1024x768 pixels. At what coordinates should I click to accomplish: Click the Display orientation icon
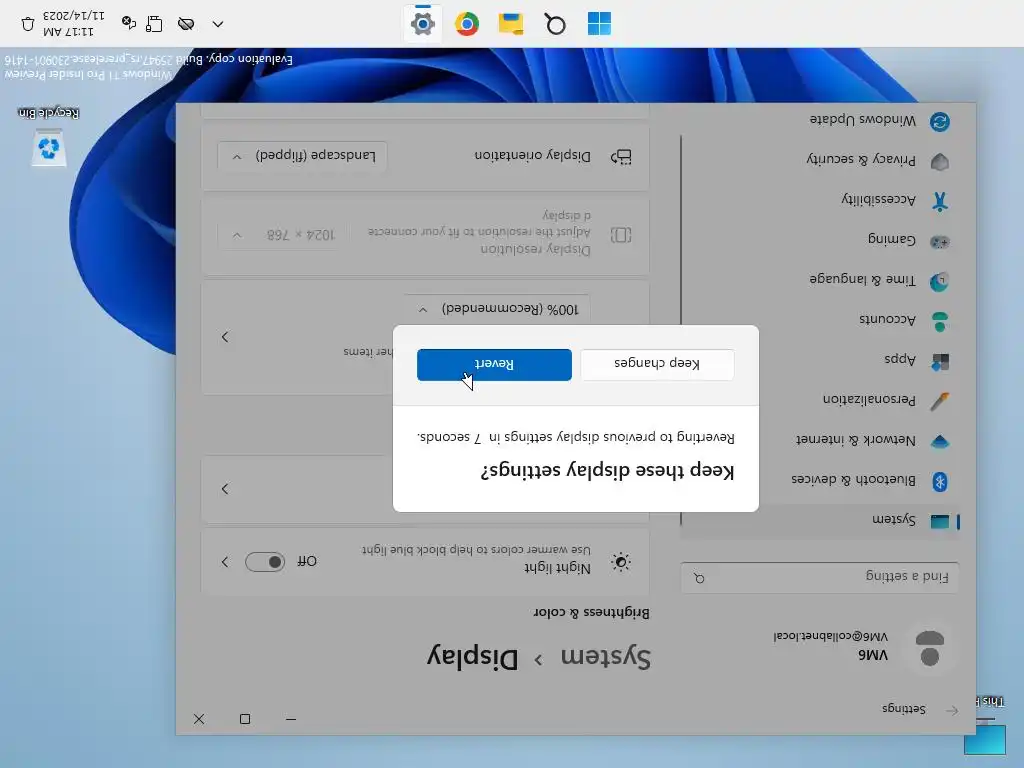(x=620, y=156)
